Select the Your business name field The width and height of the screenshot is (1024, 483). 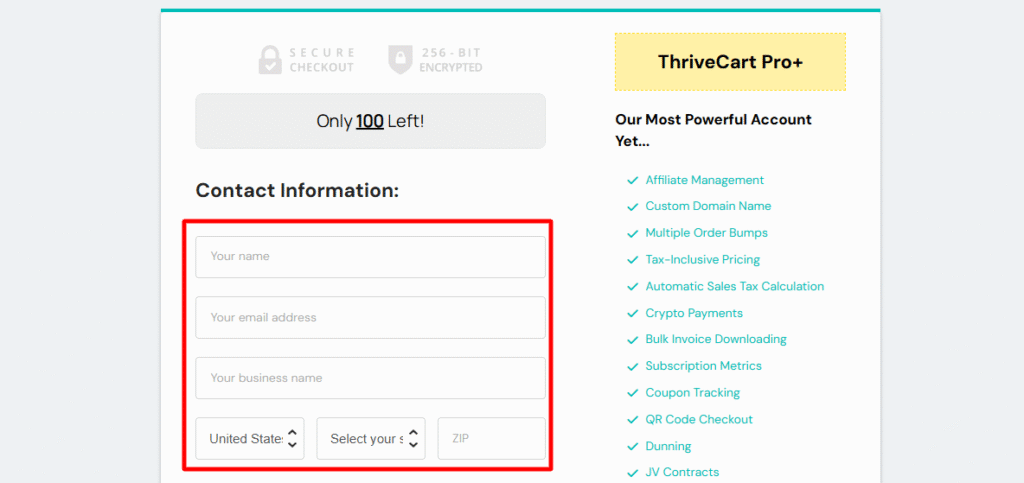[x=370, y=378]
